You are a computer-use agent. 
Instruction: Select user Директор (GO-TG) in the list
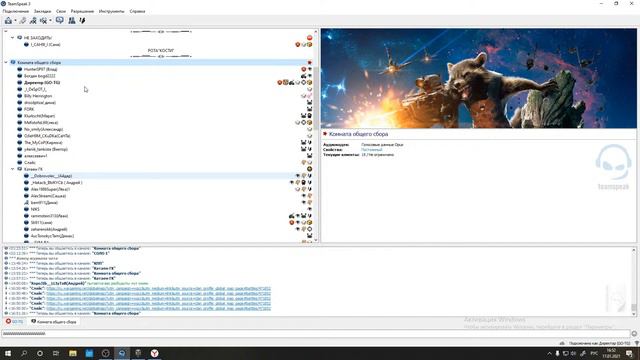point(42,82)
